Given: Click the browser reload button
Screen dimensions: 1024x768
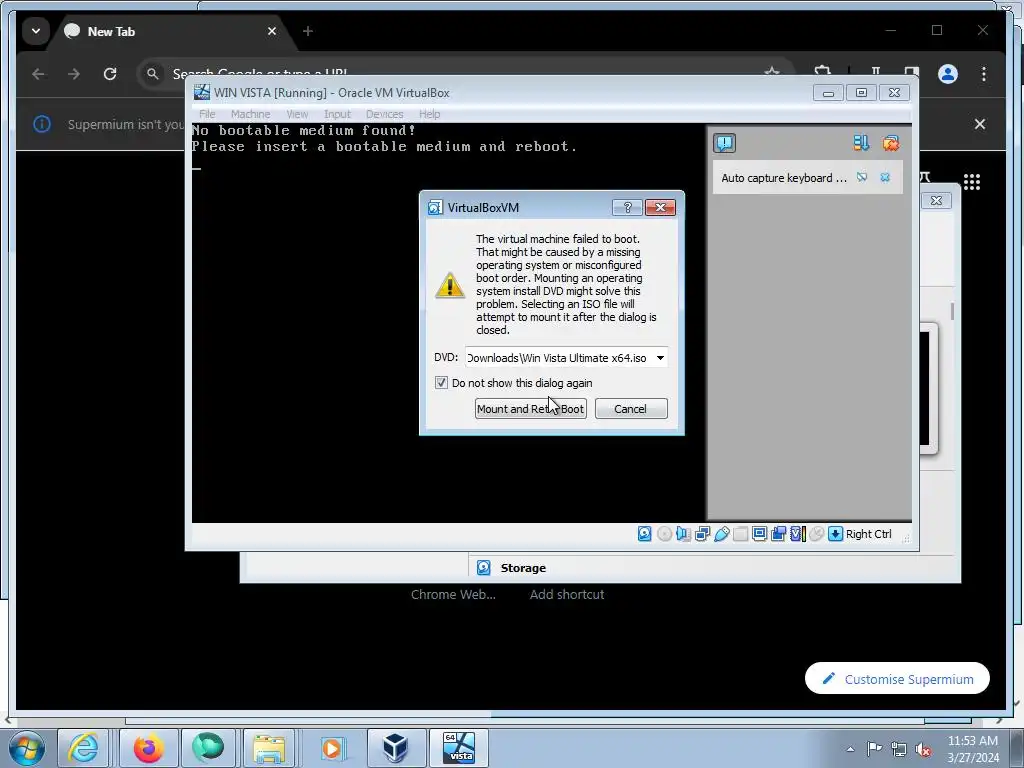Looking at the screenshot, I should coord(110,74).
